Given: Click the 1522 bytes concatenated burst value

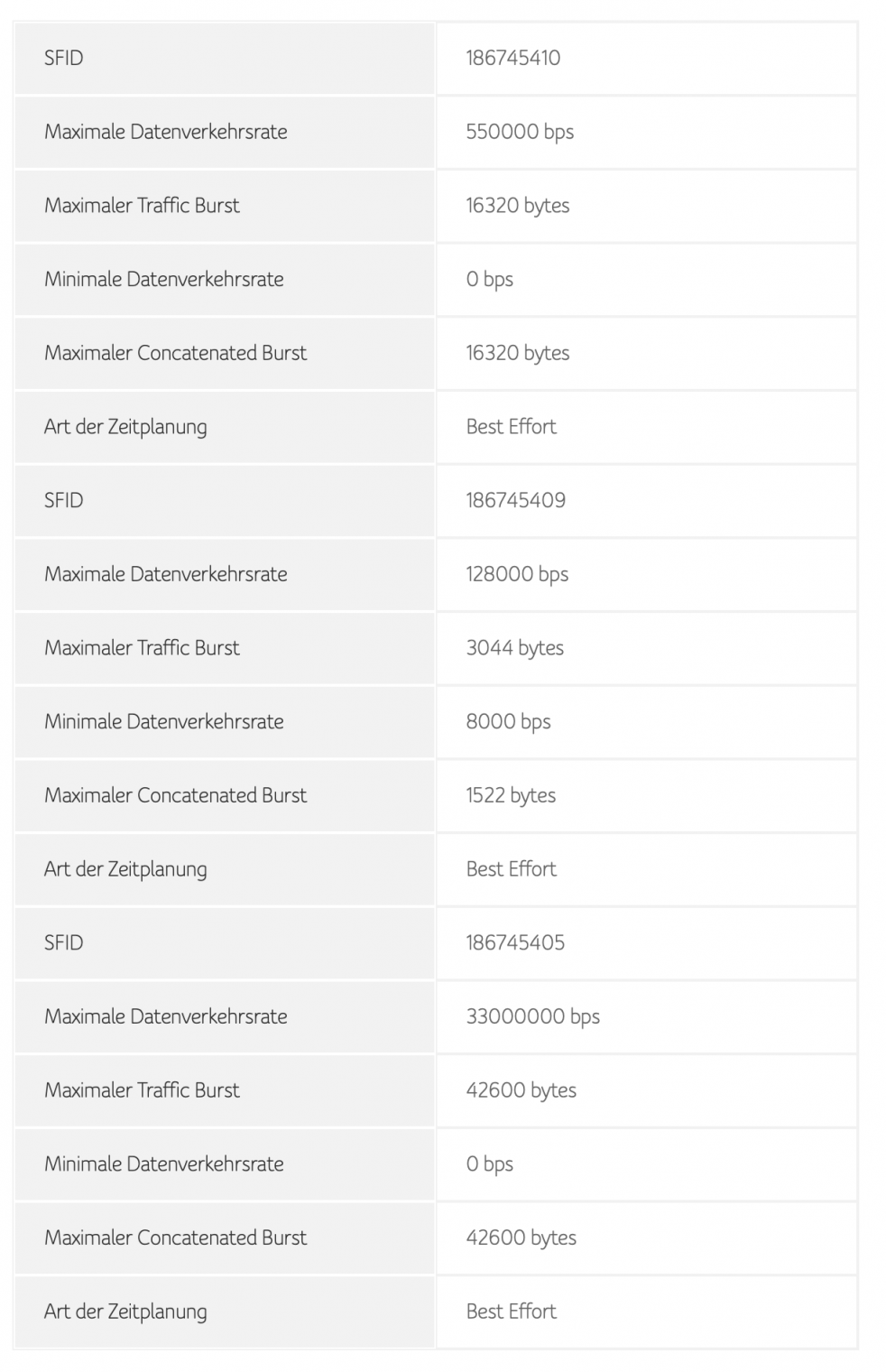Looking at the screenshot, I should 511,795.
